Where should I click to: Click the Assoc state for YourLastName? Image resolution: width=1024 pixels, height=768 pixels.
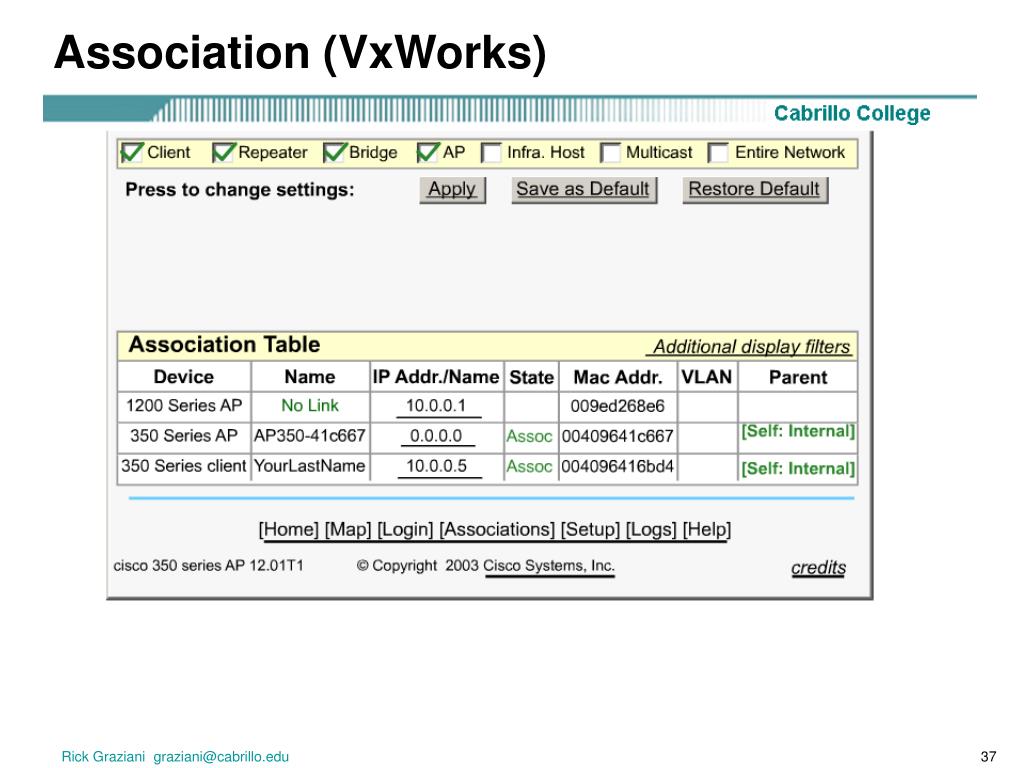(x=530, y=467)
